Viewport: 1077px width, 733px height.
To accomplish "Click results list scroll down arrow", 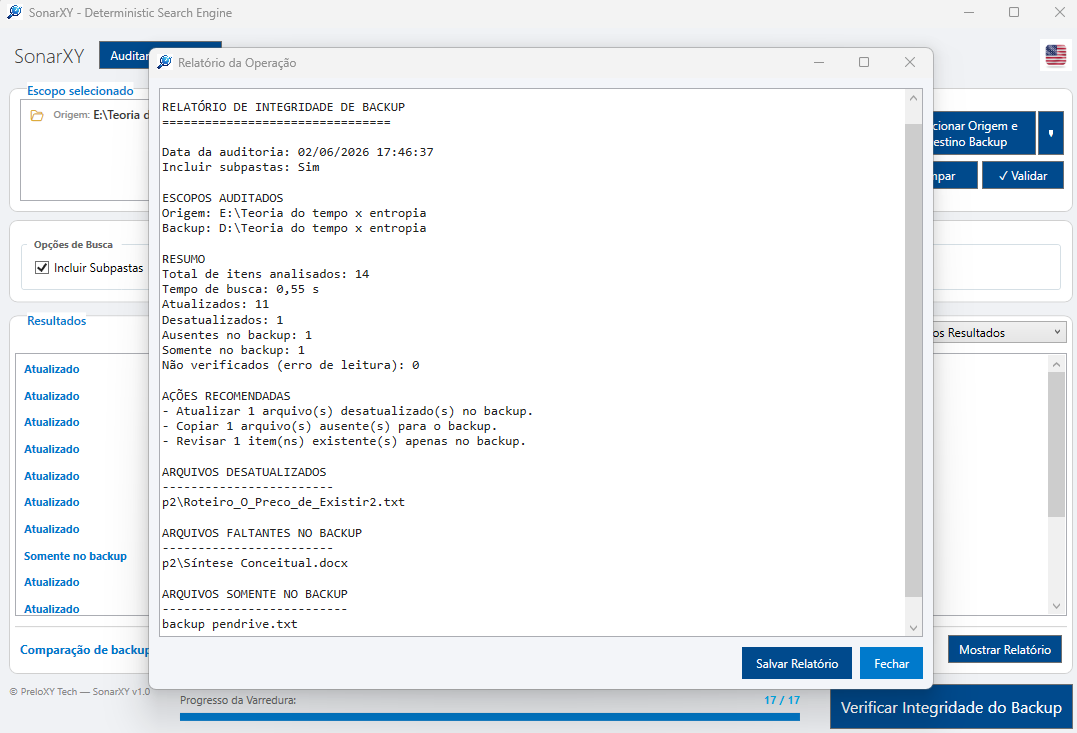I will click(1056, 606).
